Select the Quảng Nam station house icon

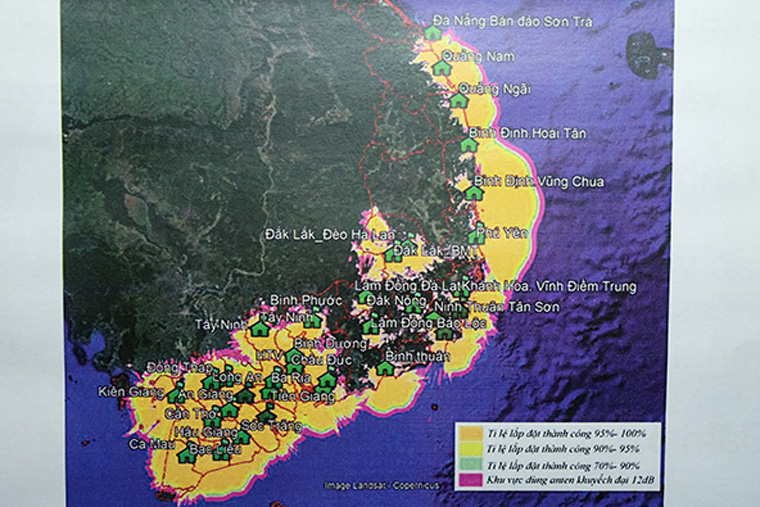441,67
